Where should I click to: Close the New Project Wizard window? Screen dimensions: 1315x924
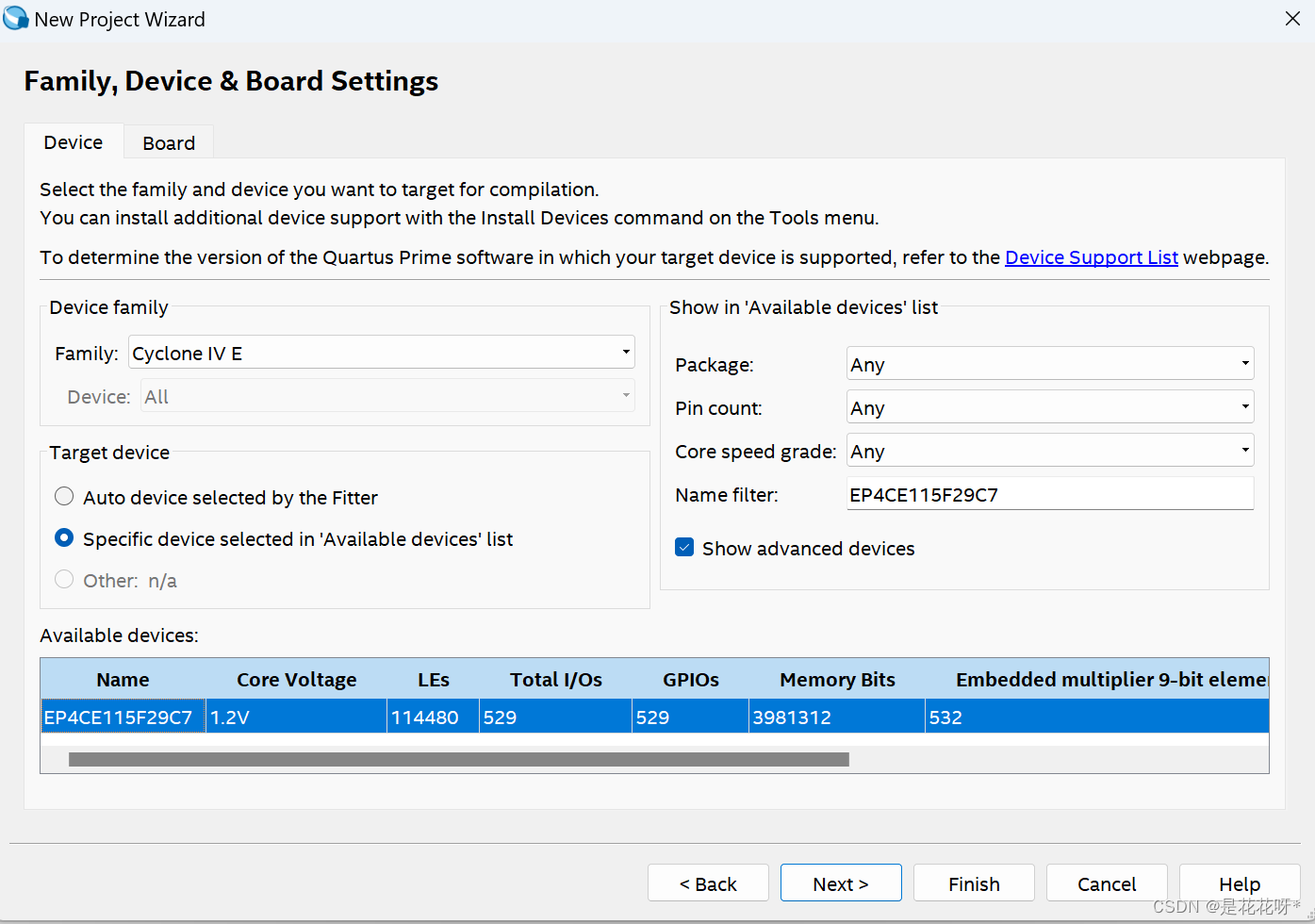tap(1292, 19)
